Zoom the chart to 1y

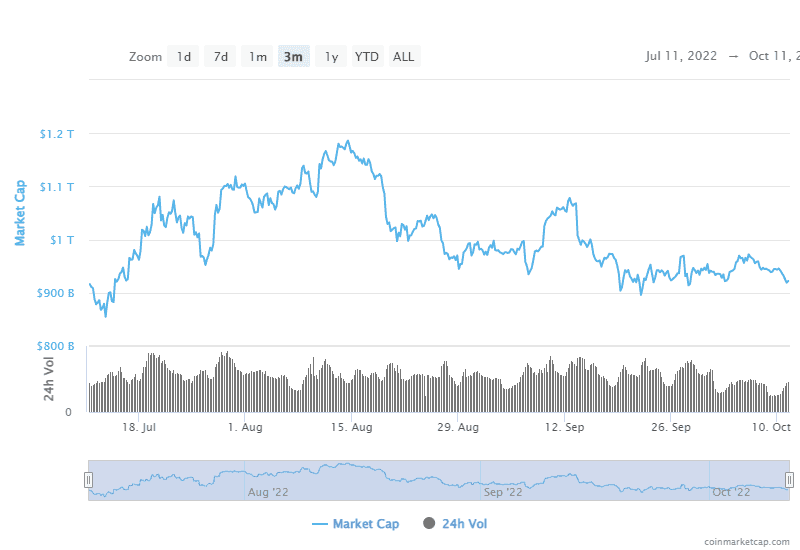point(331,57)
